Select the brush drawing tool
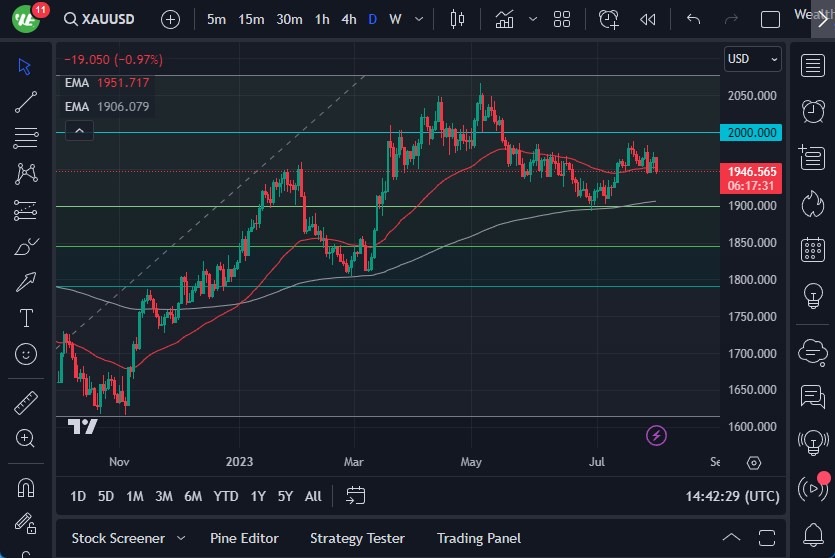 tap(26, 246)
